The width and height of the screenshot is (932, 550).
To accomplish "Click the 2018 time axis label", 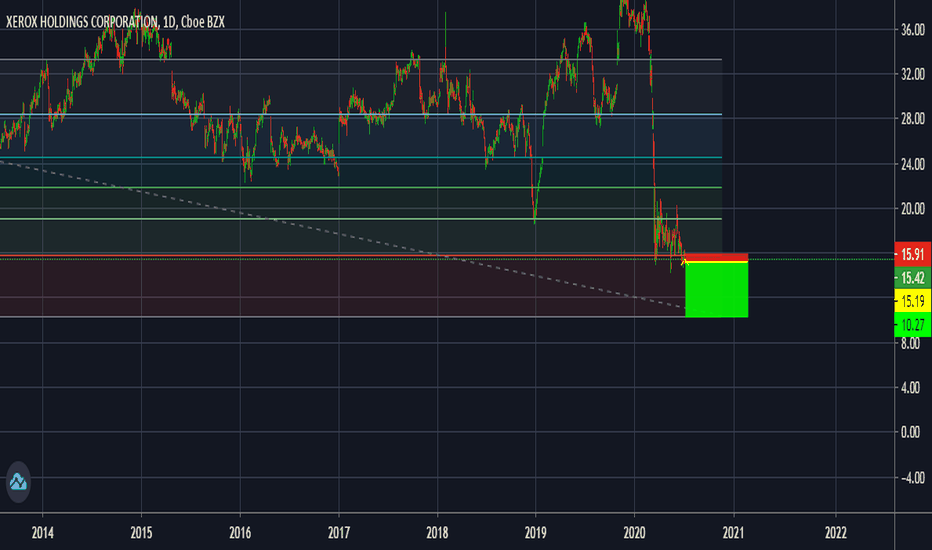I will (x=437, y=533).
